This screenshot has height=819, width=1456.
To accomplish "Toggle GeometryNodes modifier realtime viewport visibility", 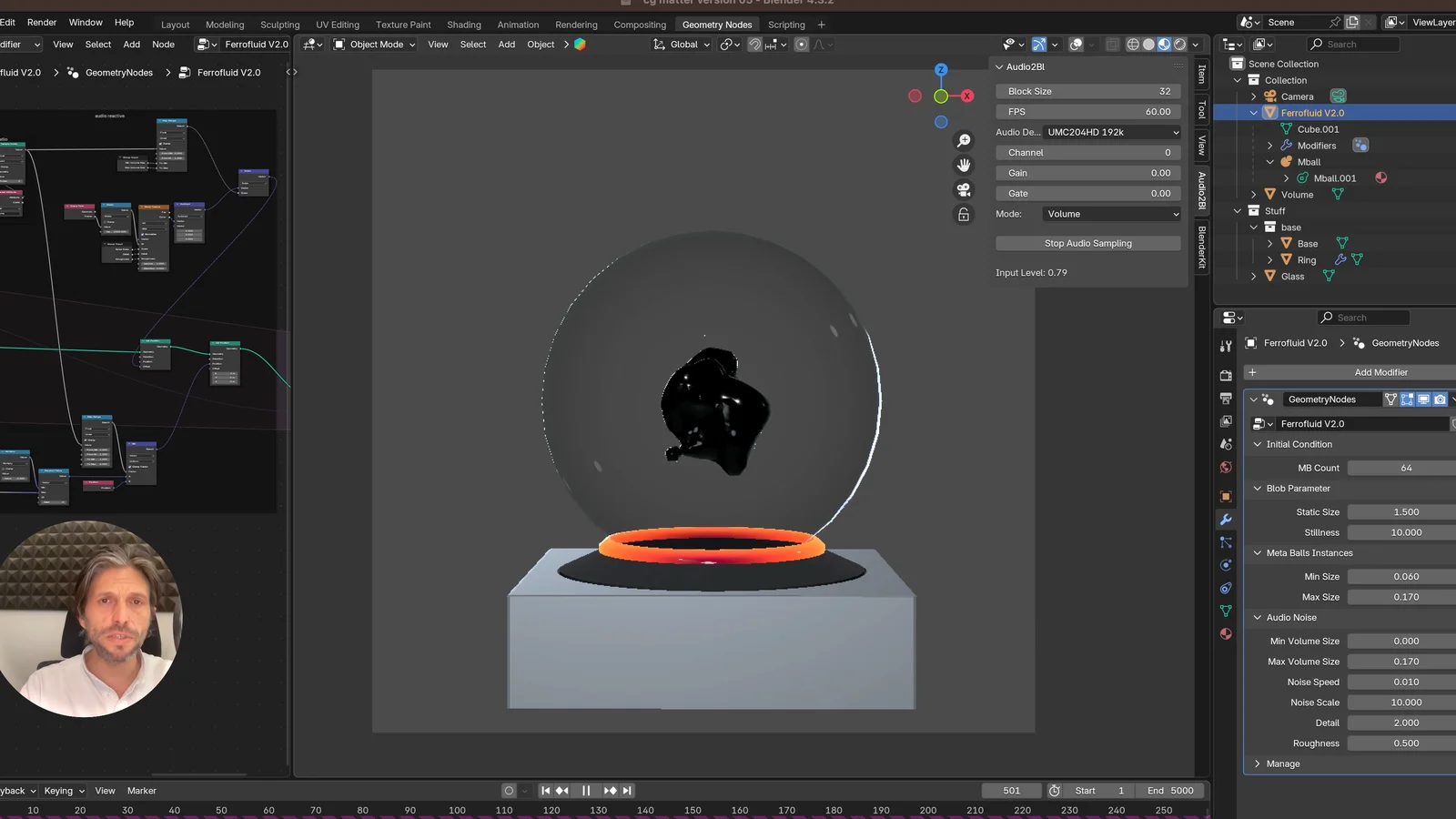I will point(1423,399).
